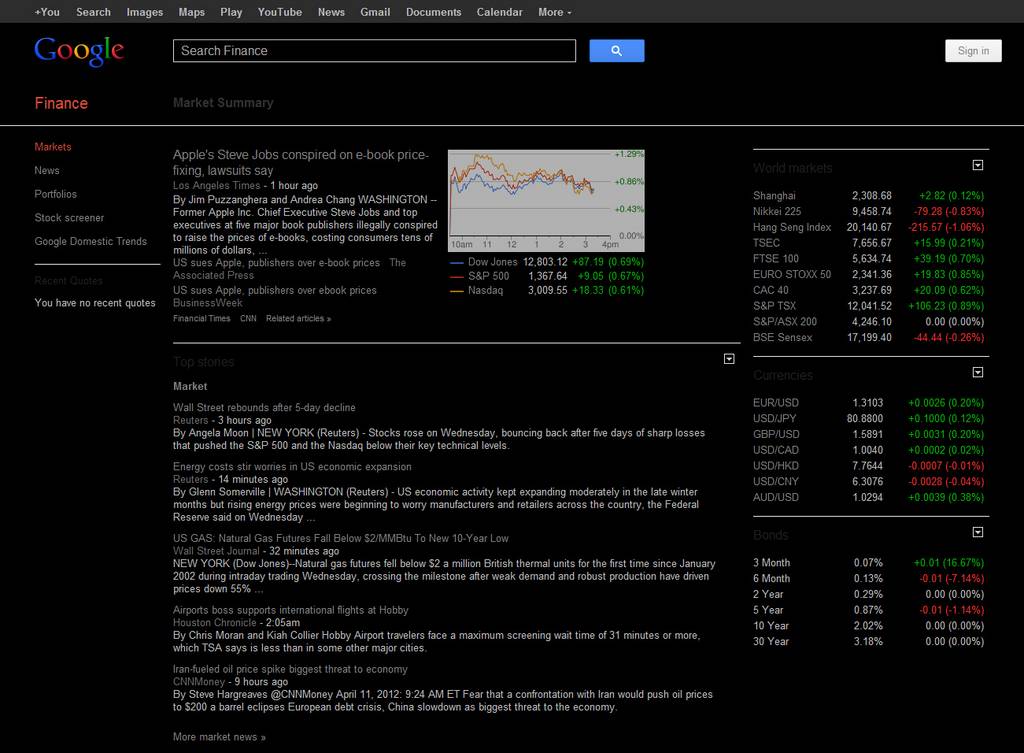The image size is (1024, 753).
Task: Collapse the Bonds section arrow
Action: coord(978,532)
